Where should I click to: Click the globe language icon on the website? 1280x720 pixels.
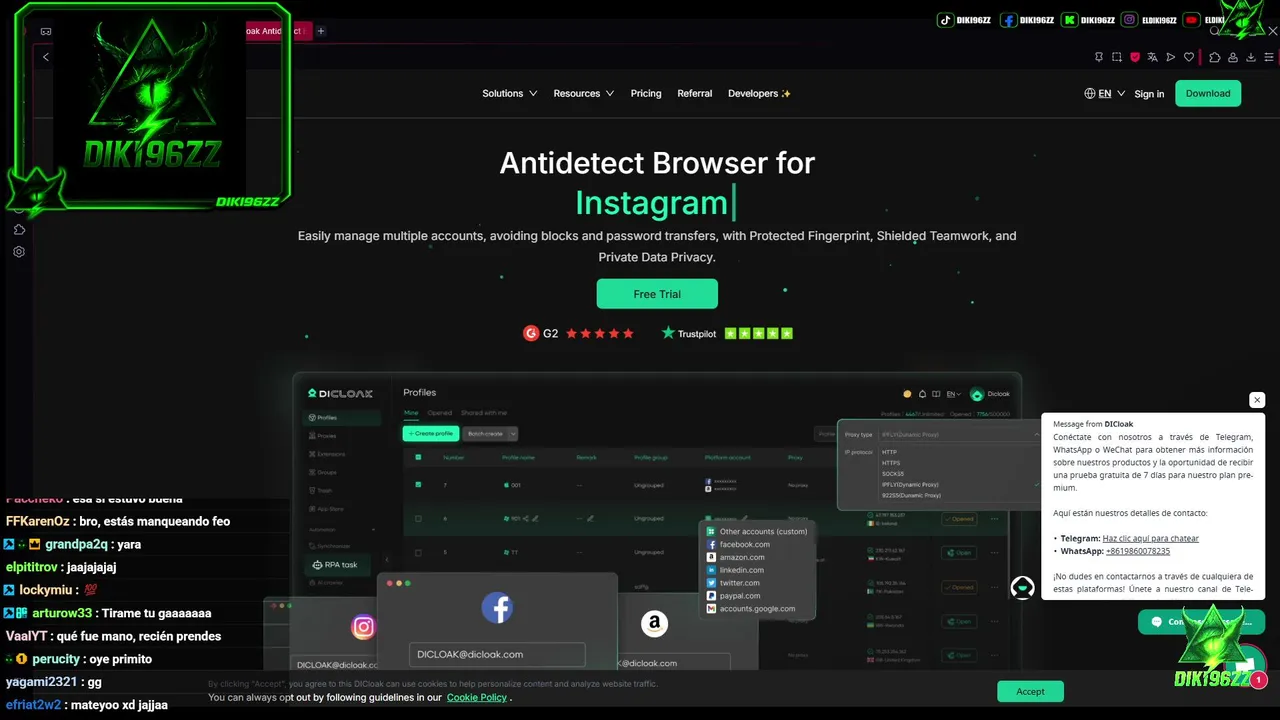[x=1090, y=93]
